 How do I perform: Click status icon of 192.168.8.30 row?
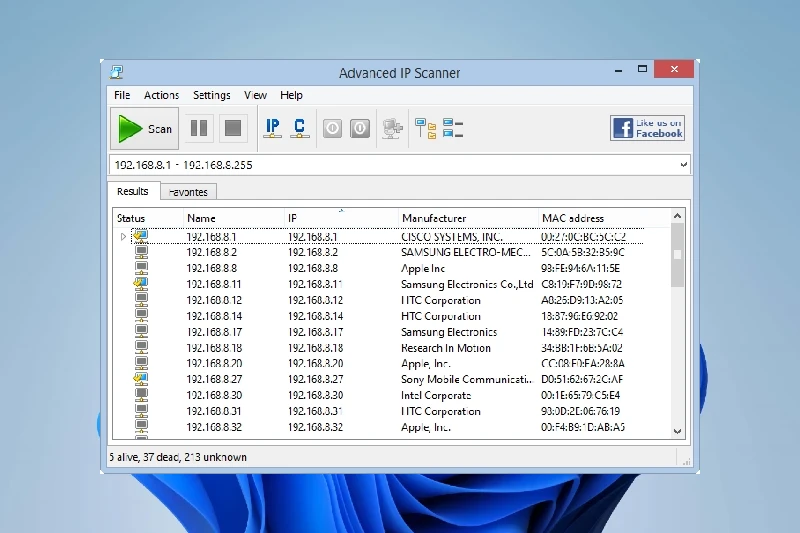point(141,395)
